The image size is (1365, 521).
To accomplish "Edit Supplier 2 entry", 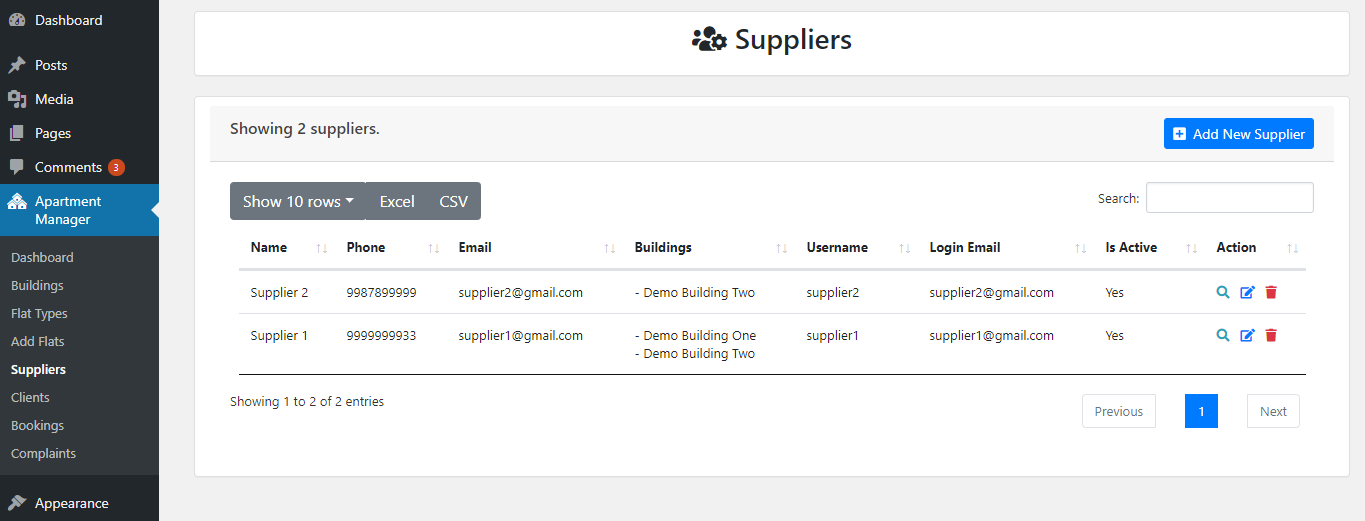I will click(1247, 292).
